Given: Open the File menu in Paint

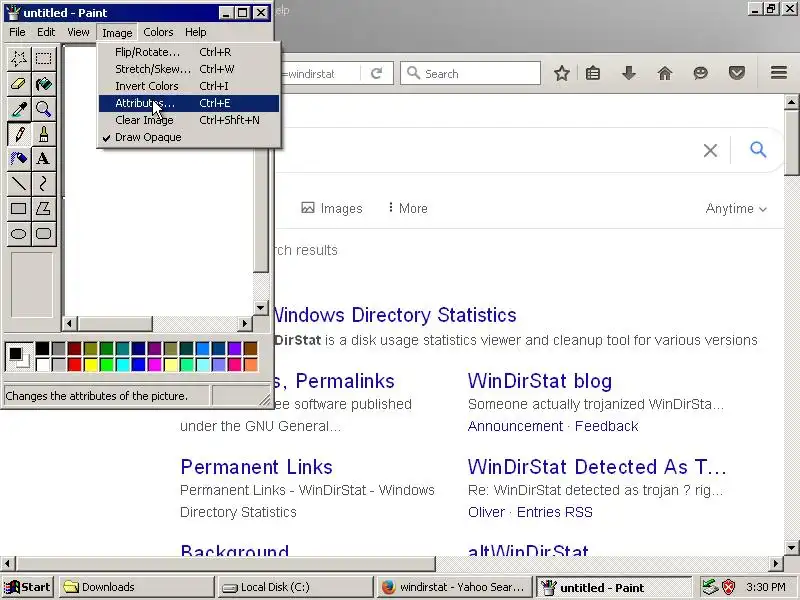Looking at the screenshot, I should 17,32.
